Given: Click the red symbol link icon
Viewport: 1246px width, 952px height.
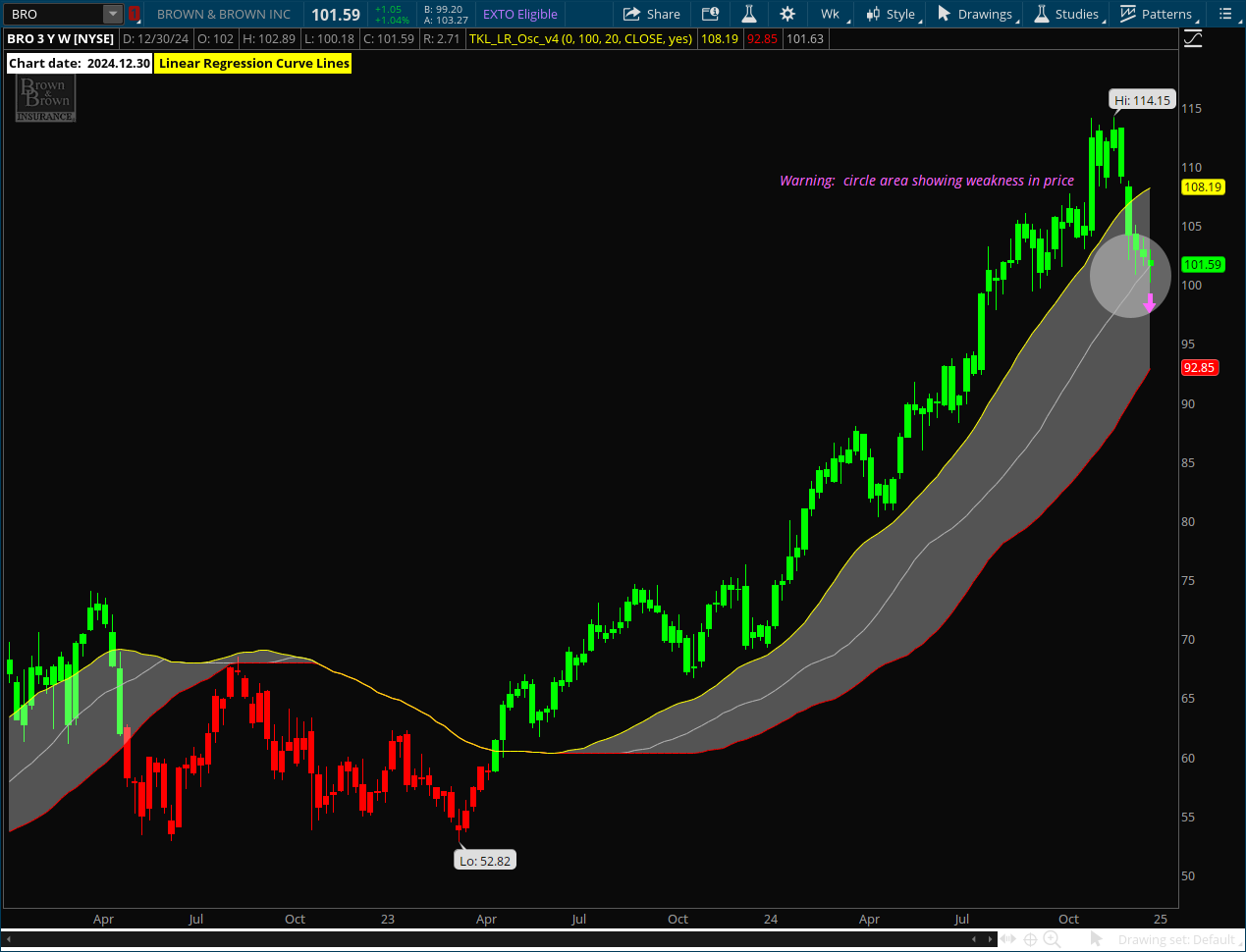Looking at the screenshot, I should [135, 14].
